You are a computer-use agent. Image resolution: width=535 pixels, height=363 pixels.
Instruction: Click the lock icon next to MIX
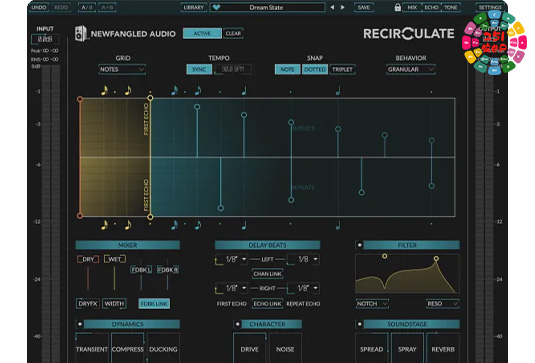point(397,7)
